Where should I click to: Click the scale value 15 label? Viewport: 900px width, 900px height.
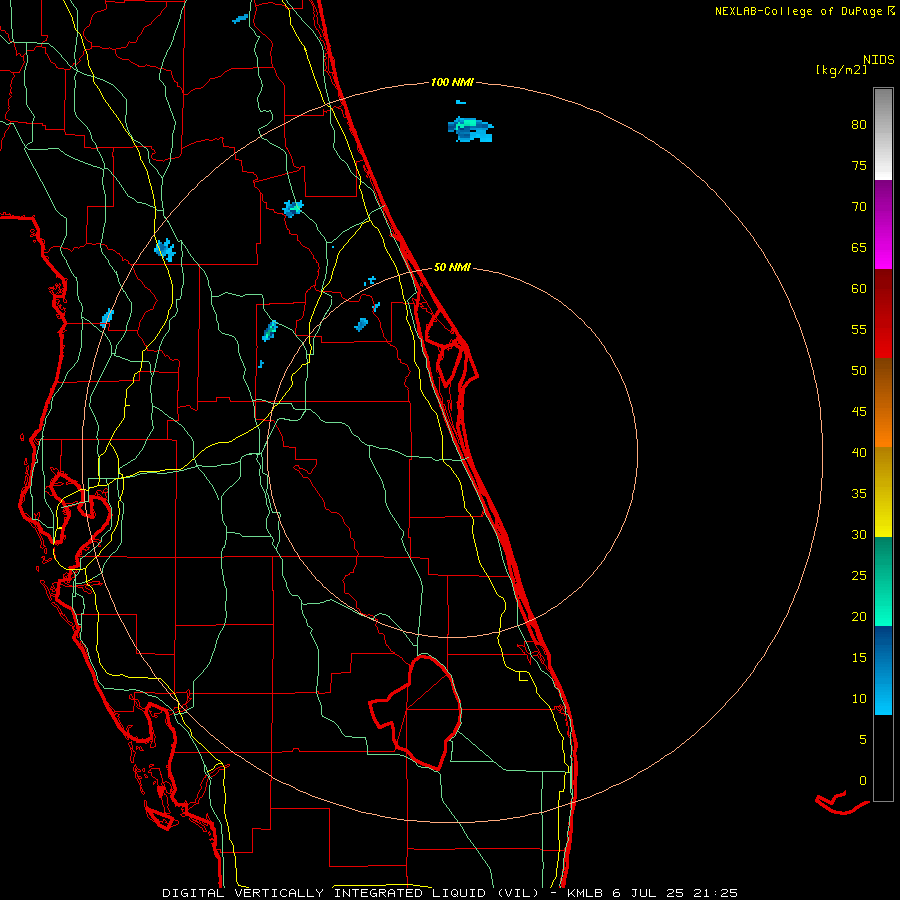pos(859,657)
